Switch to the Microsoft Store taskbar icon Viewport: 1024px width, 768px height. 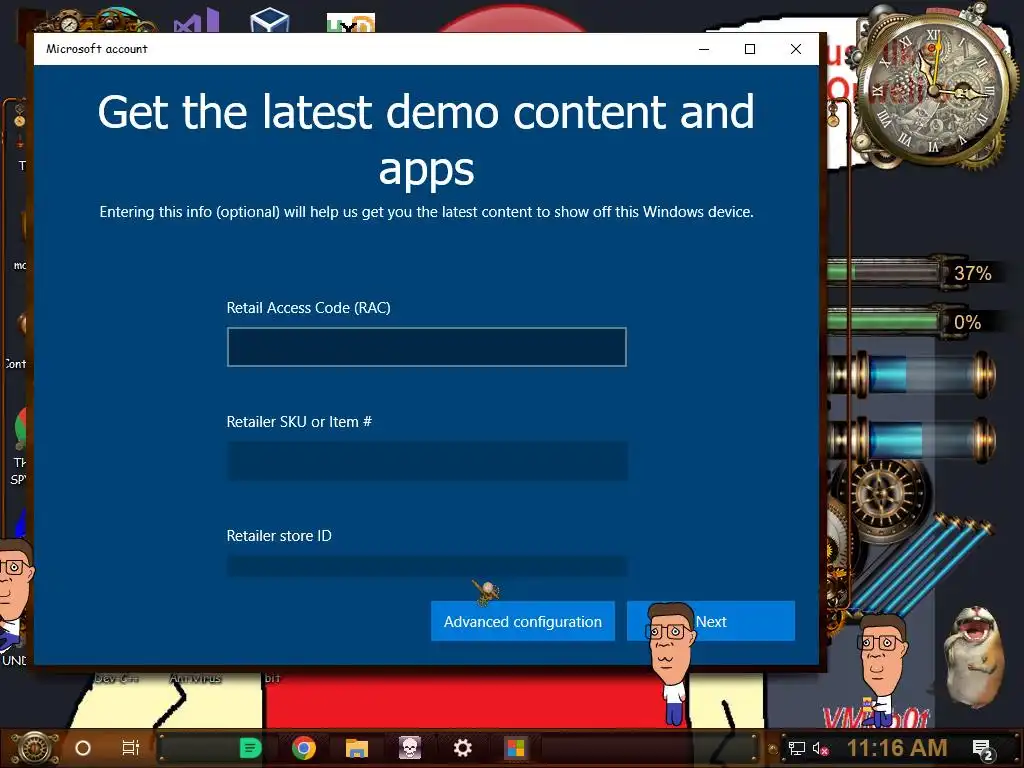click(x=515, y=748)
